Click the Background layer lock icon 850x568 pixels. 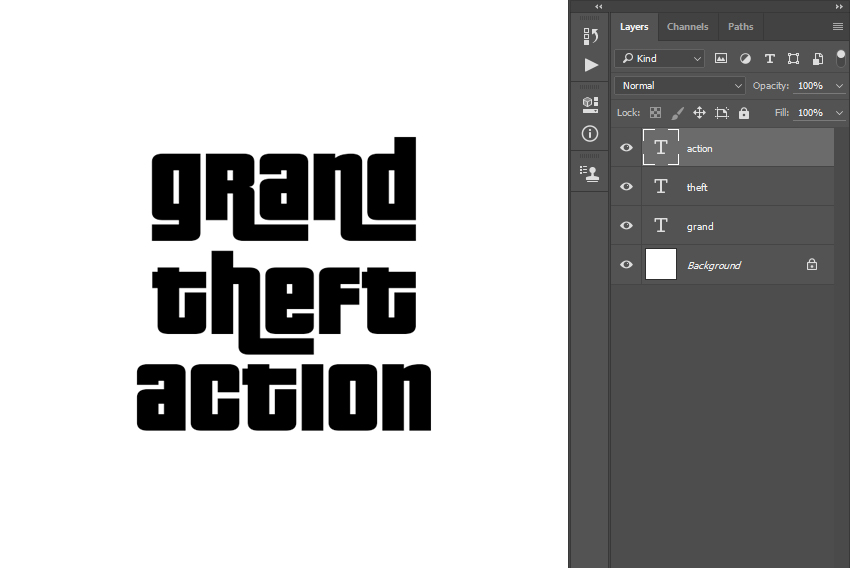click(x=812, y=264)
